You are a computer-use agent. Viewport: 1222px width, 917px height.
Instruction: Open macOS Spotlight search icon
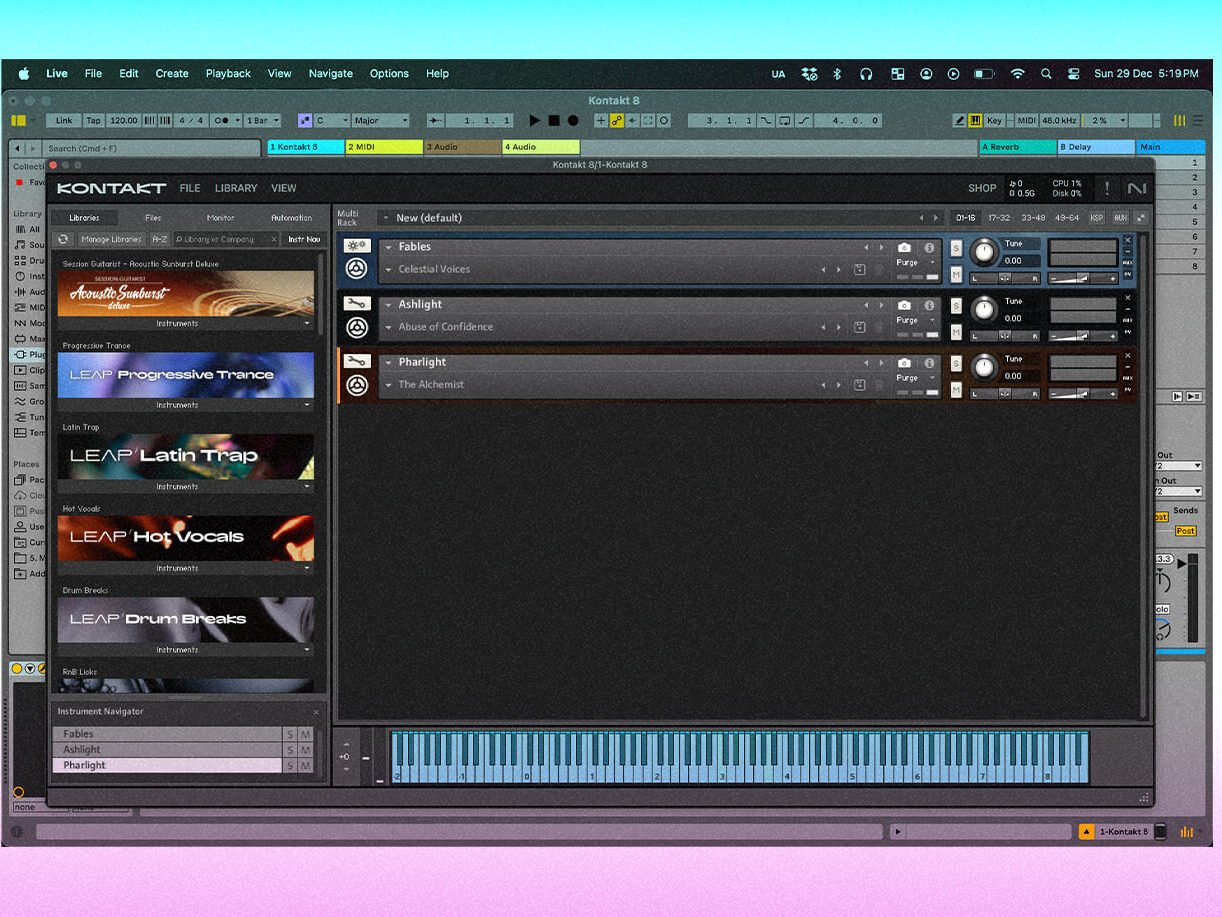[x=1046, y=73]
